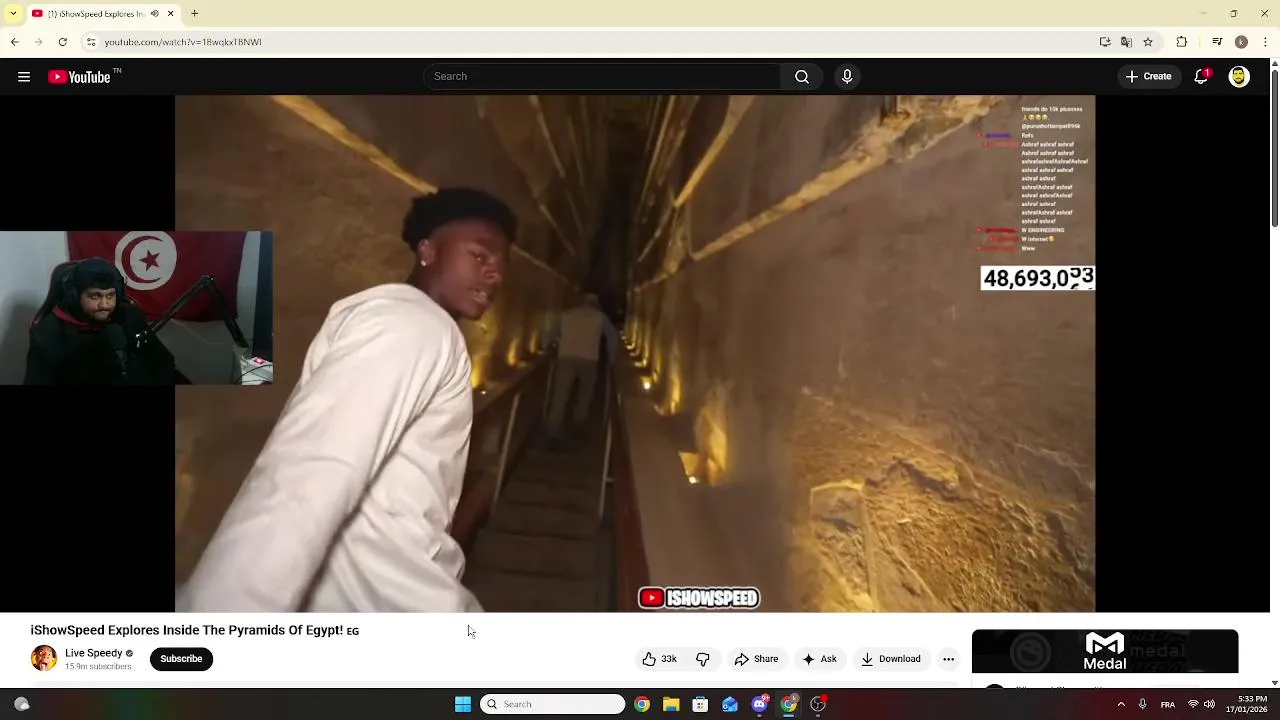Viewport: 1280px width, 720px height.
Task: Open Discord from taskbar
Action: point(759,704)
